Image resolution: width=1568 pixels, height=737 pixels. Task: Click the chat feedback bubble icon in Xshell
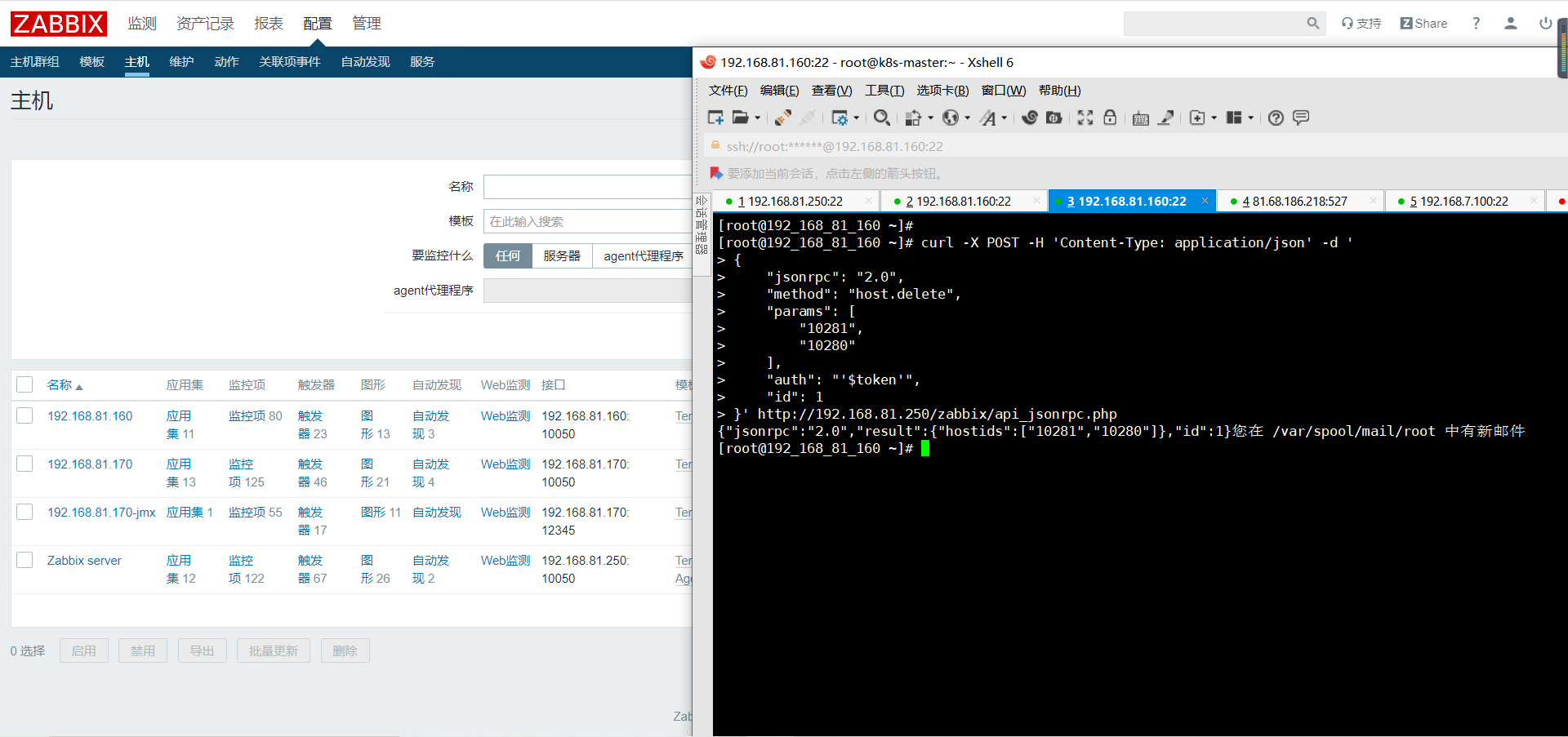(1301, 118)
